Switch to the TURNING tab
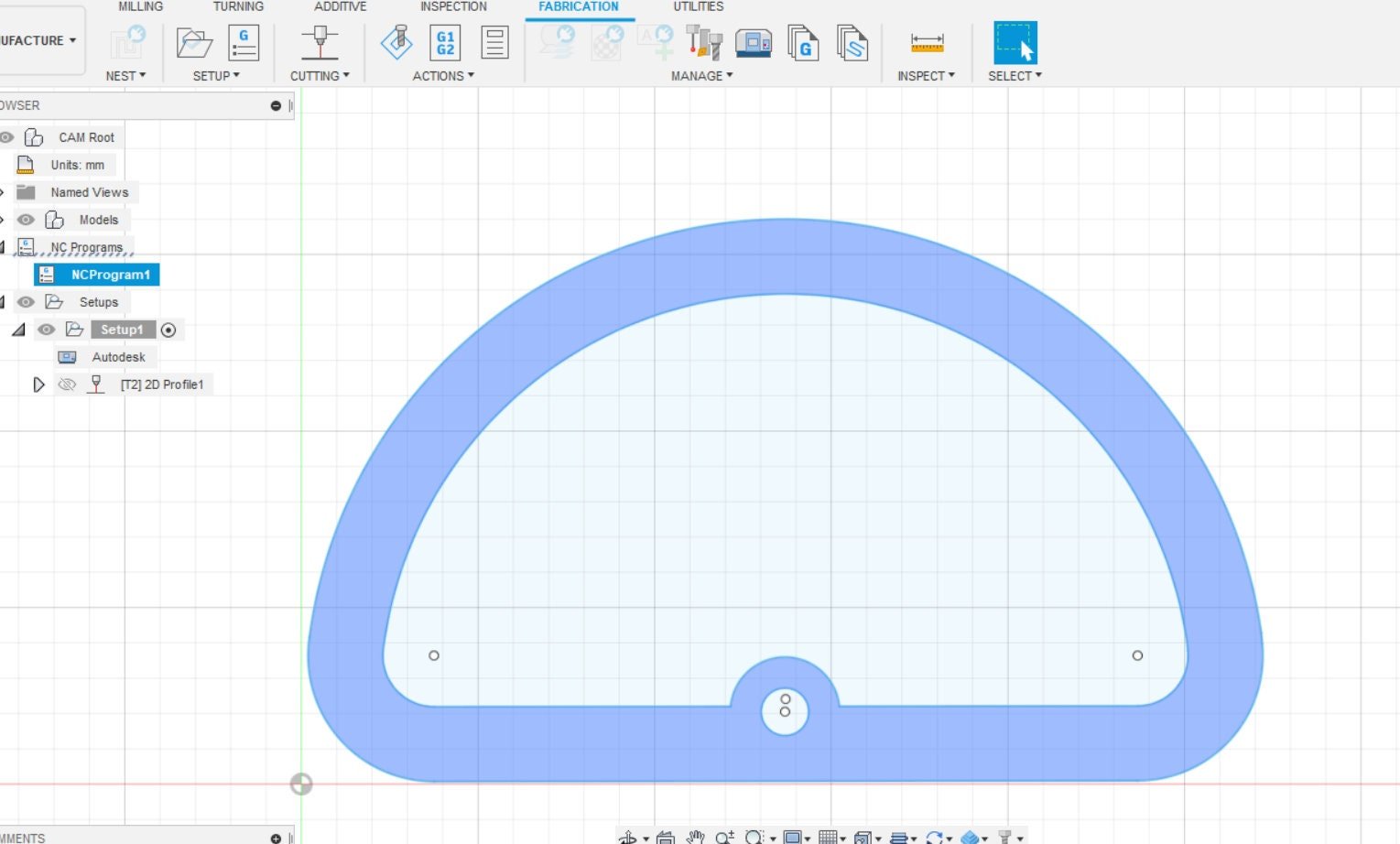This screenshot has width=1400, height=844. (238, 6)
